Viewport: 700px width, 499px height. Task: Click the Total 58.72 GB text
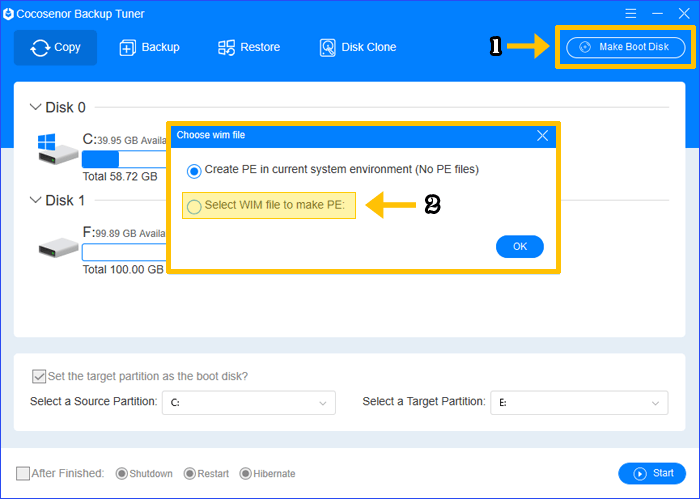click(120, 176)
